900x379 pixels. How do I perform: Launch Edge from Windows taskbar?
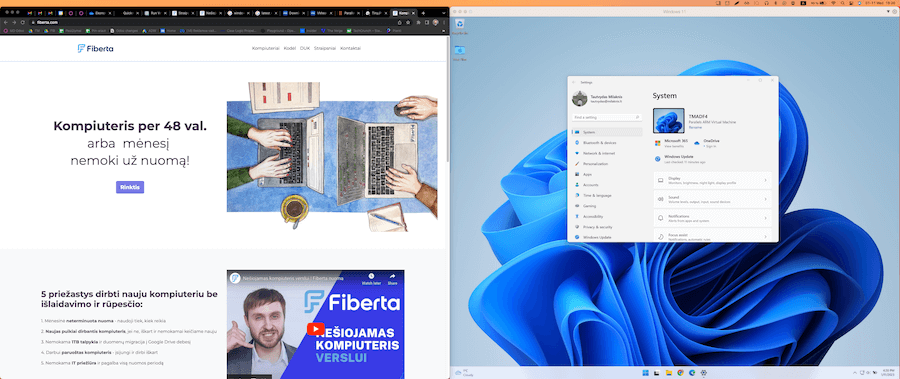point(692,373)
